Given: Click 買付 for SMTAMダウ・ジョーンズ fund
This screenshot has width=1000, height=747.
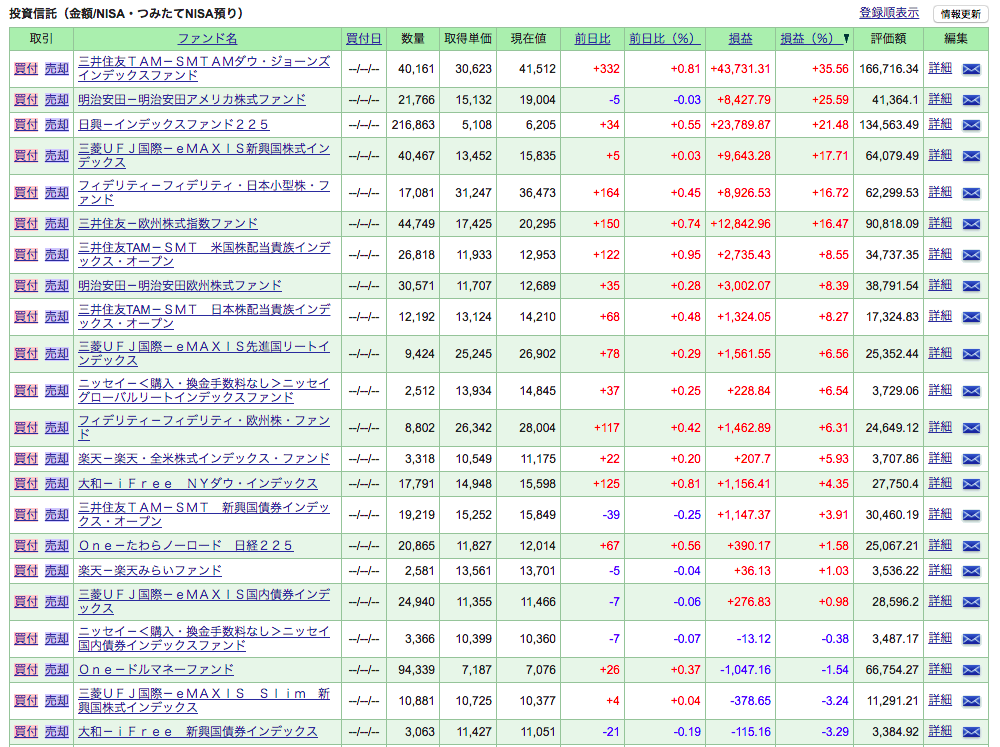Looking at the screenshot, I should tap(26, 68).
